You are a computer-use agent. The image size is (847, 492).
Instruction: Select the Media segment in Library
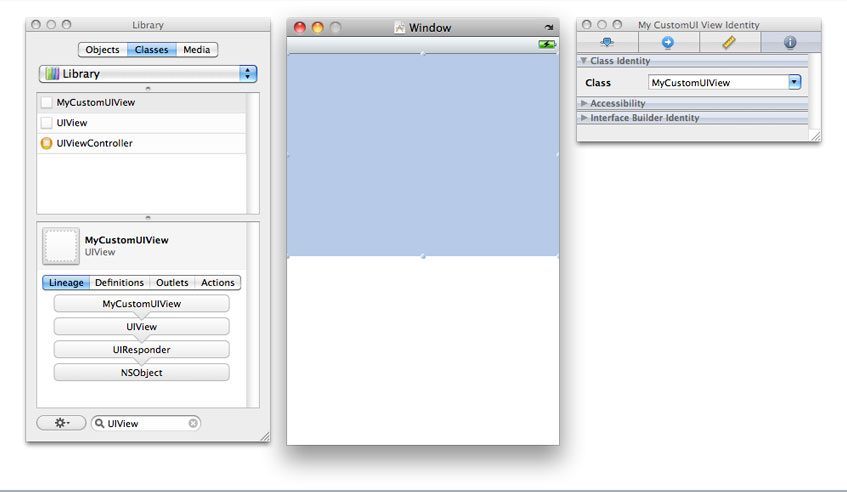tap(199, 50)
